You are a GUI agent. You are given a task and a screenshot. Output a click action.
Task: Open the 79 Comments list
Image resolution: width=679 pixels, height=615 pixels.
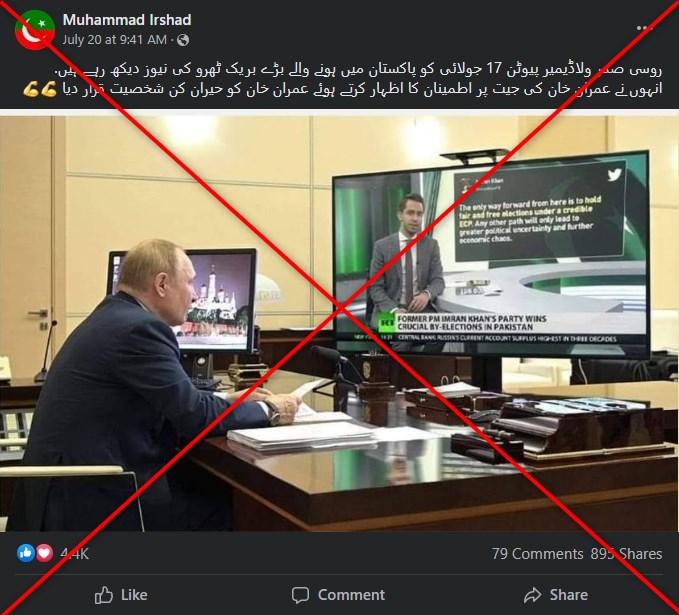tap(537, 554)
